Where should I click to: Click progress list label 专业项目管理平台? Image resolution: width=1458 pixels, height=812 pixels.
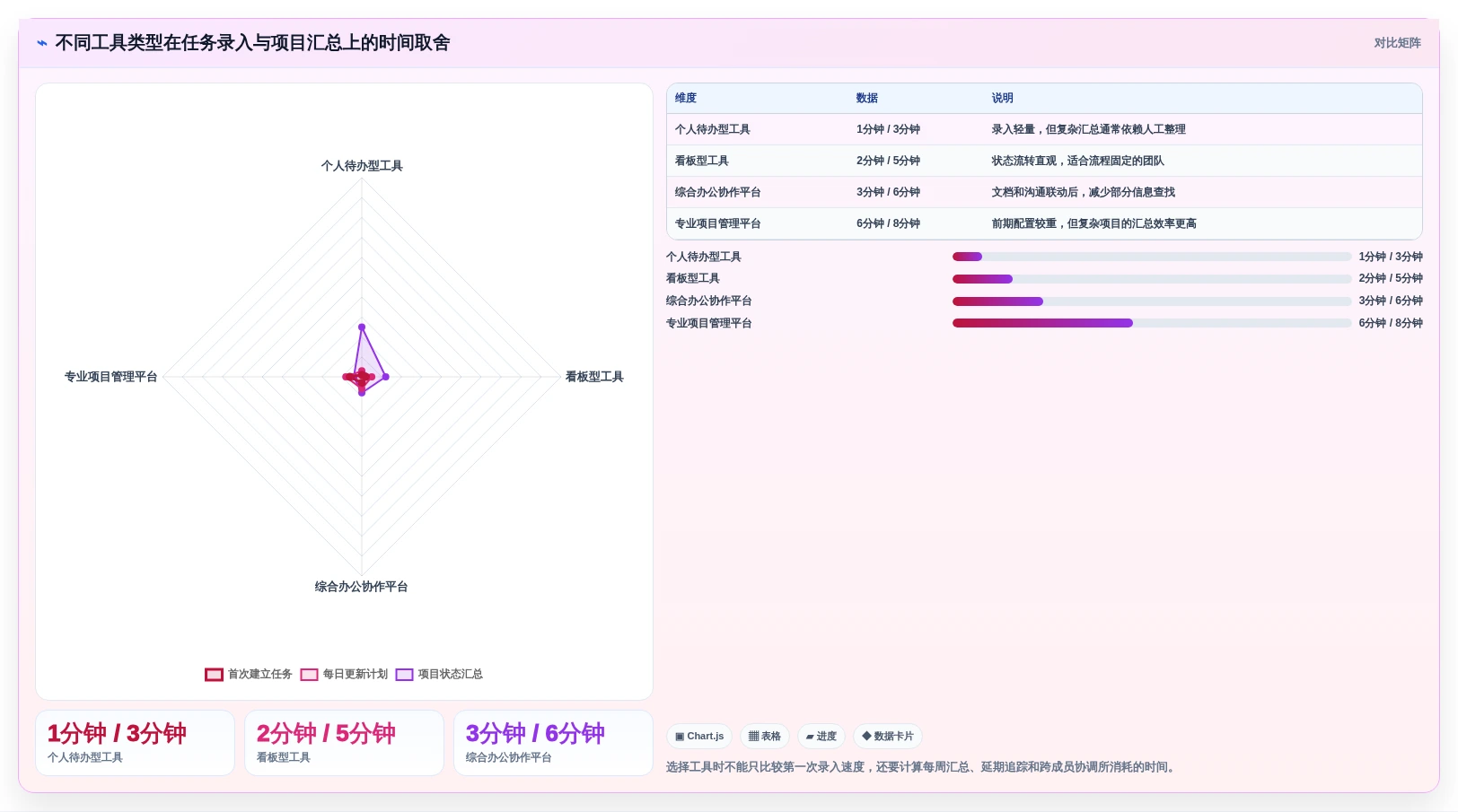[x=709, y=324]
